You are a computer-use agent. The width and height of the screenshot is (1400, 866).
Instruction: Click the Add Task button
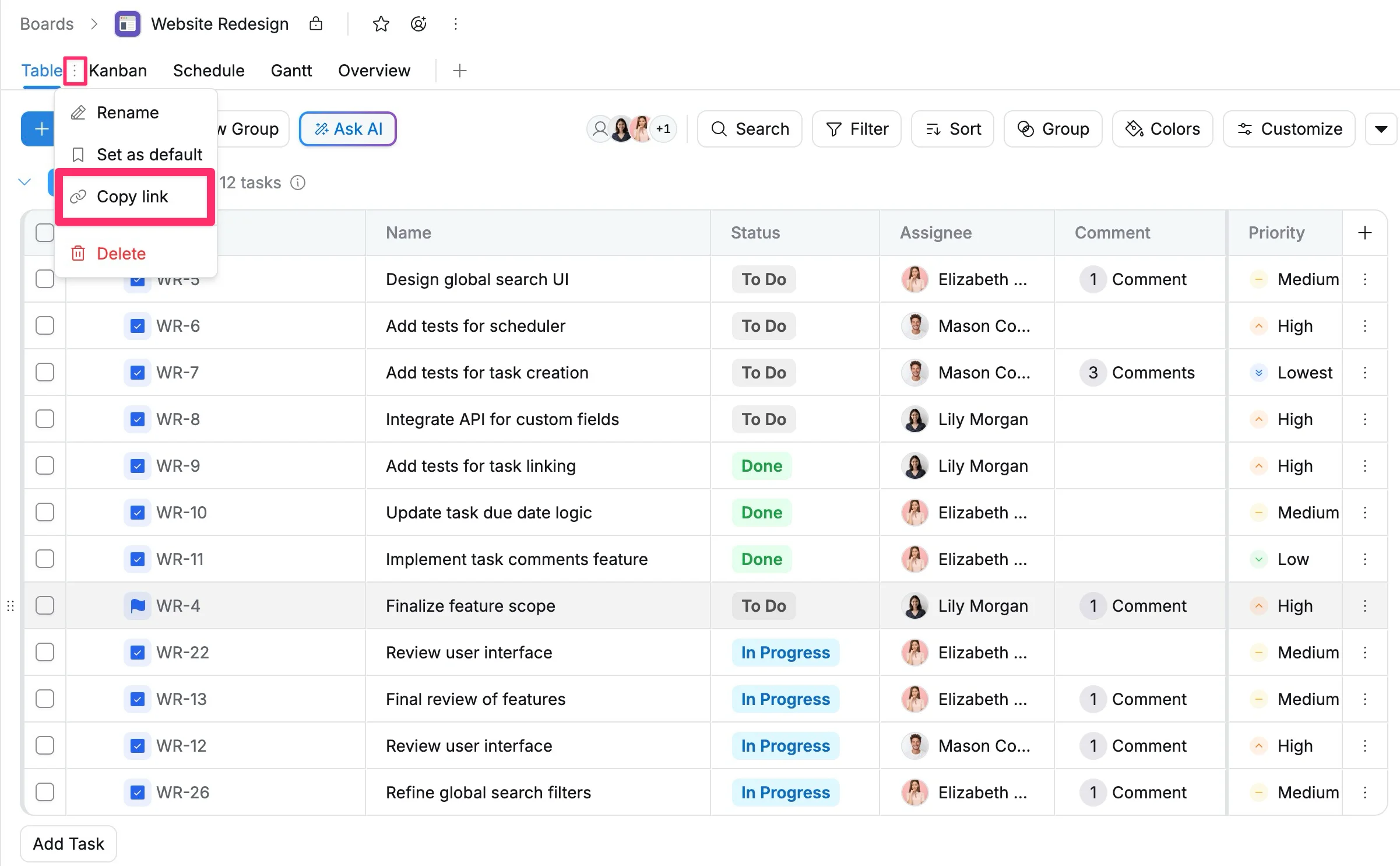[69, 844]
